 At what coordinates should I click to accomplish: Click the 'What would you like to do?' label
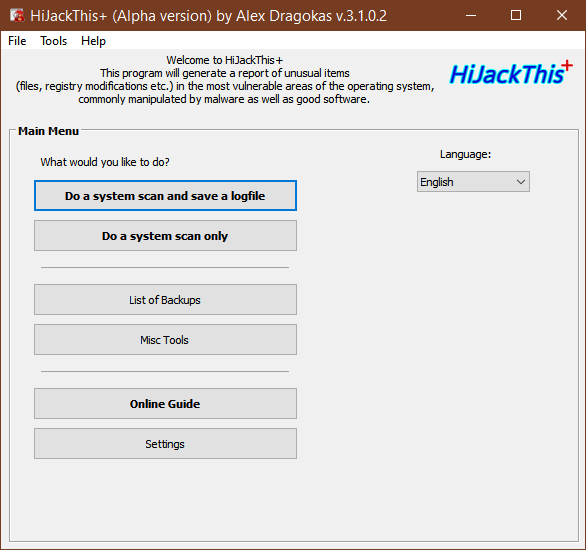pyautogui.click(x=105, y=162)
